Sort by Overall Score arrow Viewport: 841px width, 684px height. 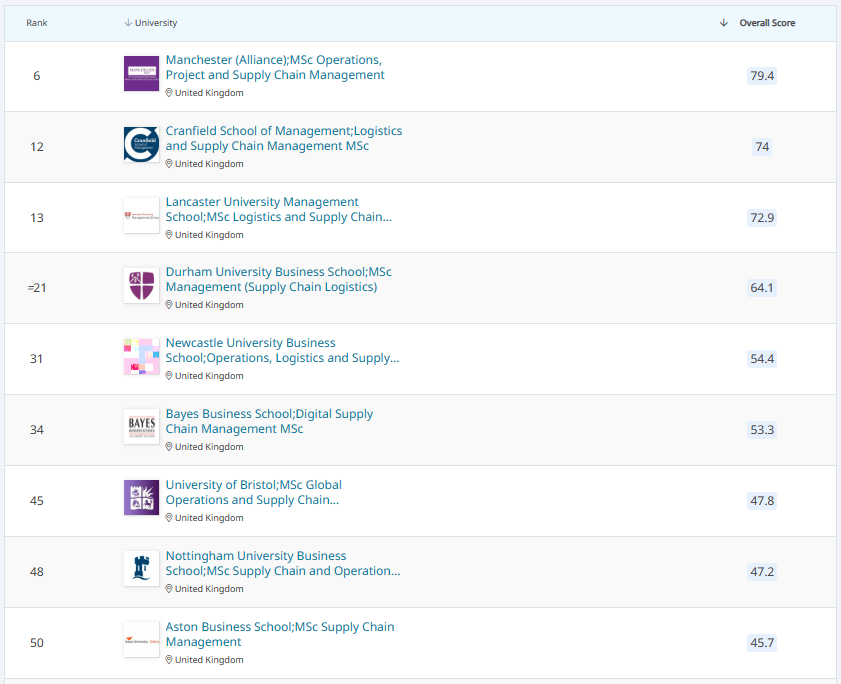click(724, 23)
